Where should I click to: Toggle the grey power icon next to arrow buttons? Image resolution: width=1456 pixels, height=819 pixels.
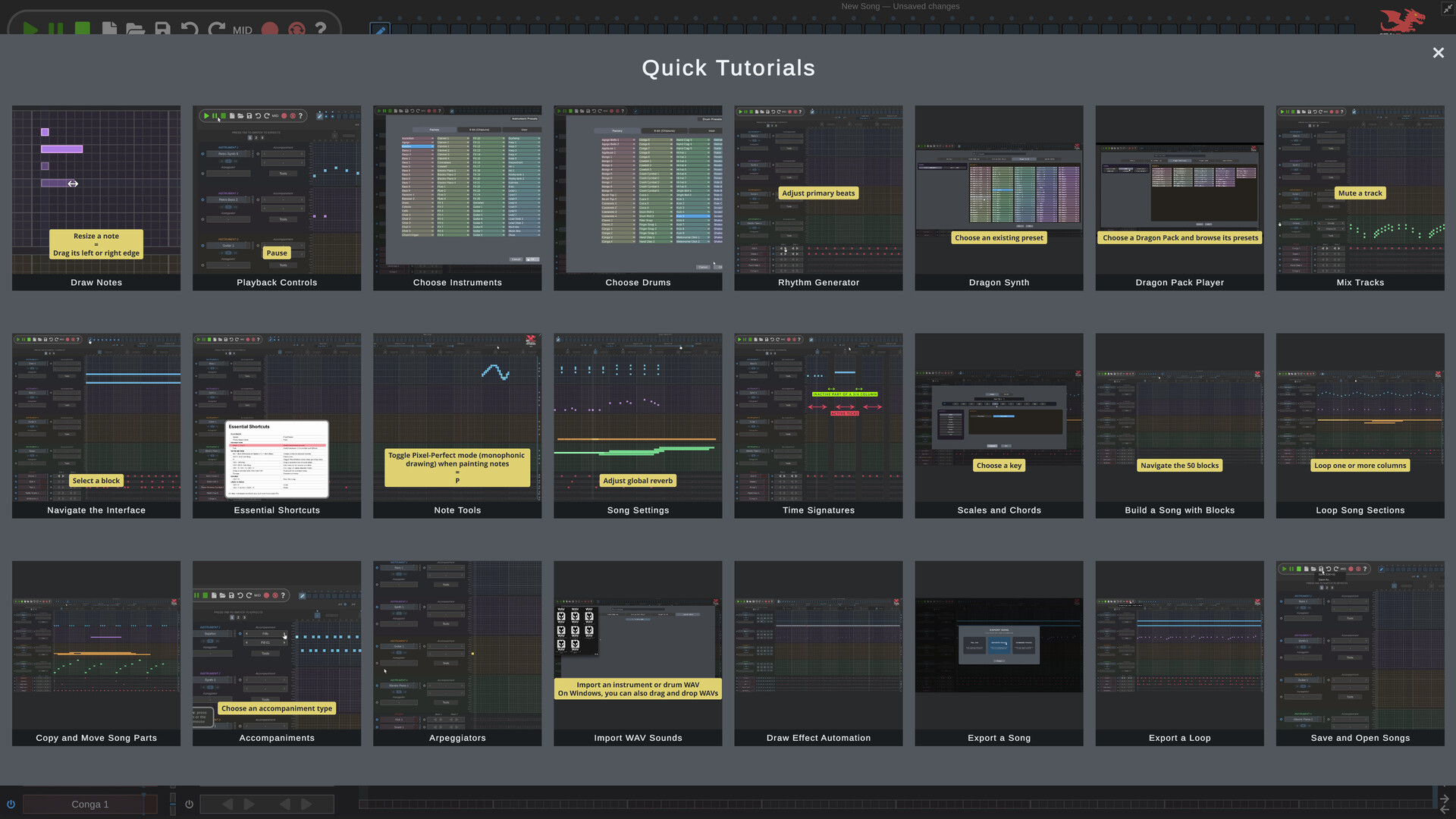189,805
